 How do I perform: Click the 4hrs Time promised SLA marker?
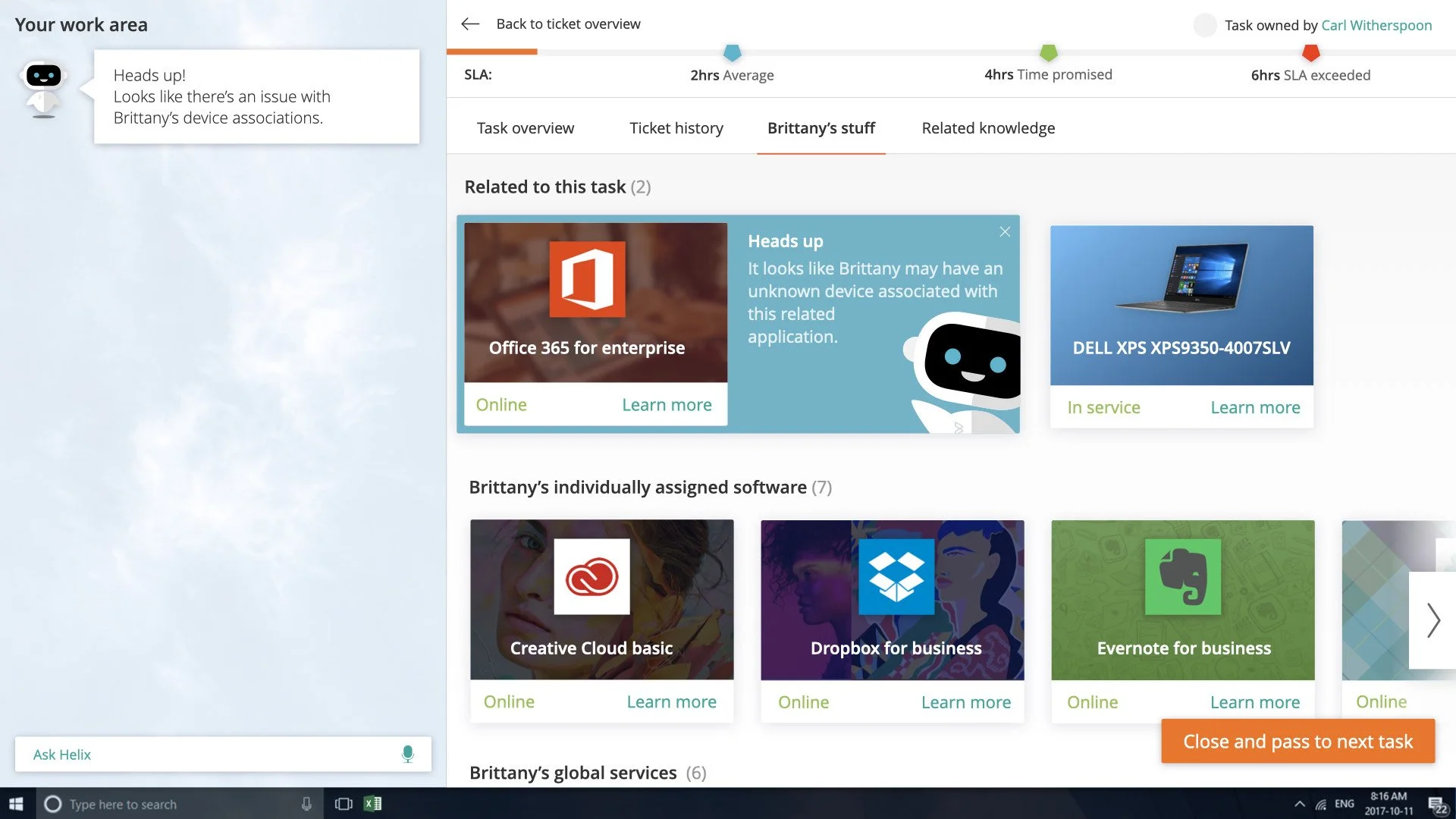(1048, 53)
